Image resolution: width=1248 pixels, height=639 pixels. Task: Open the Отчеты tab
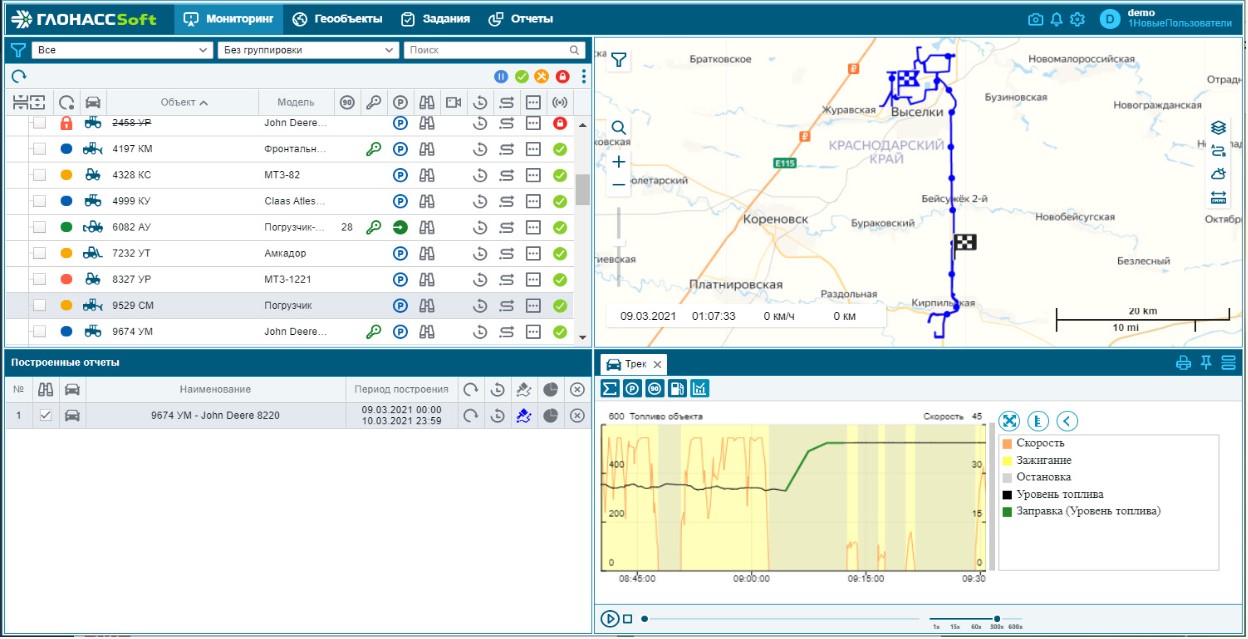520,19
